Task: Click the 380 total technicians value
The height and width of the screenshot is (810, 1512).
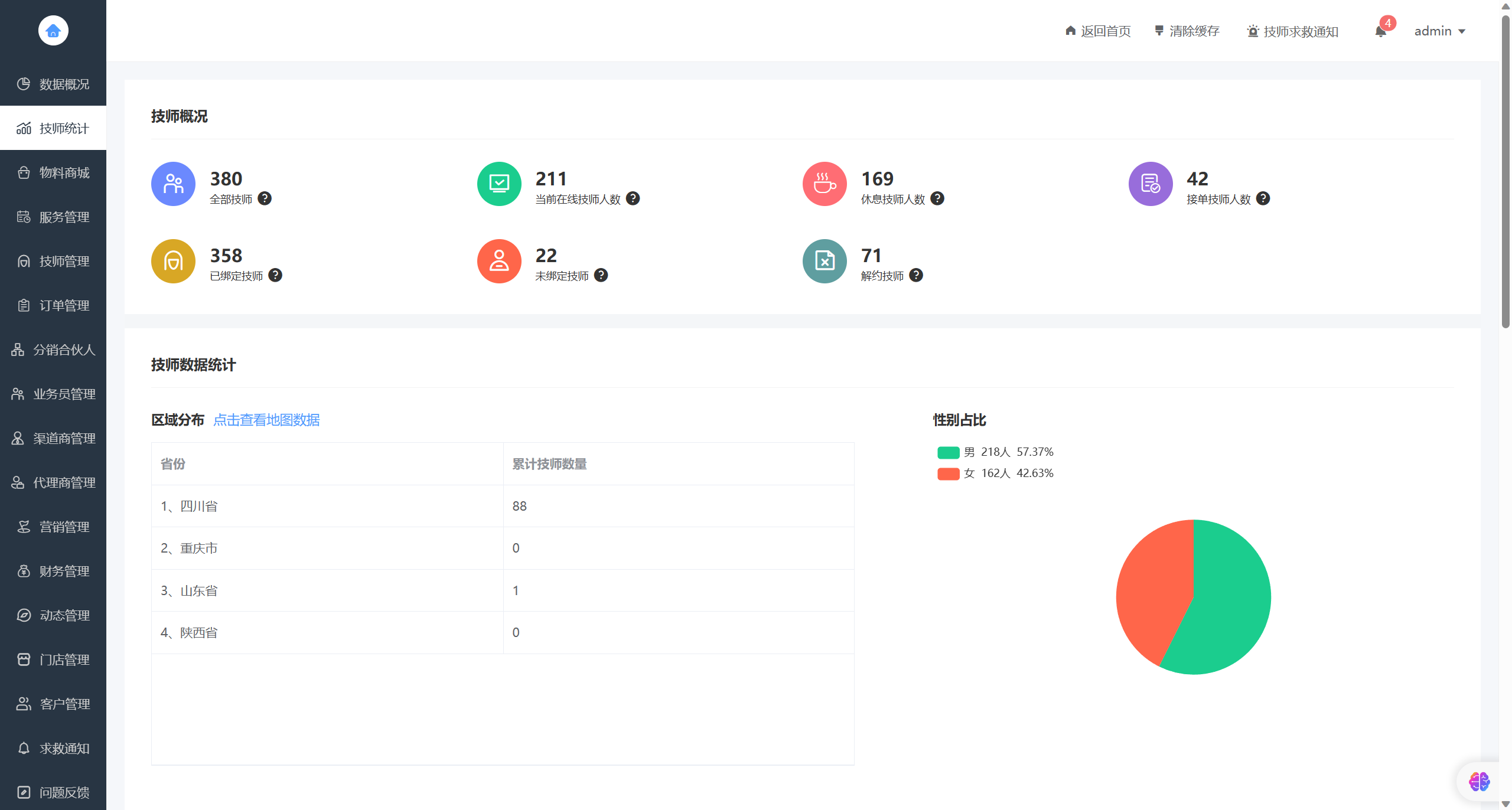Action: pyautogui.click(x=226, y=178)
